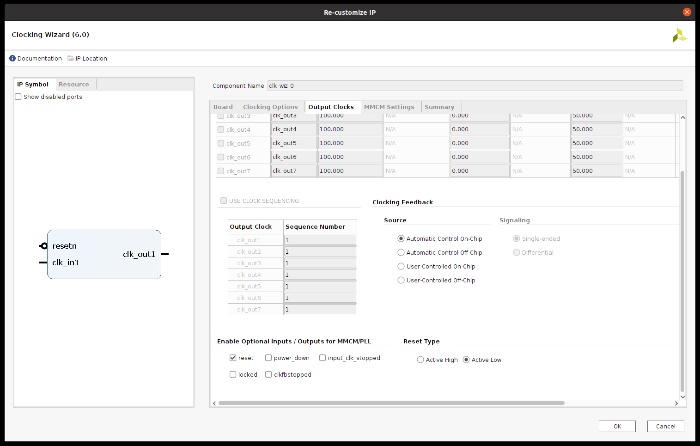Open IP Location folder icon
Screen dimensions: 700x446
pyautogui.click(x=71, y=58)
